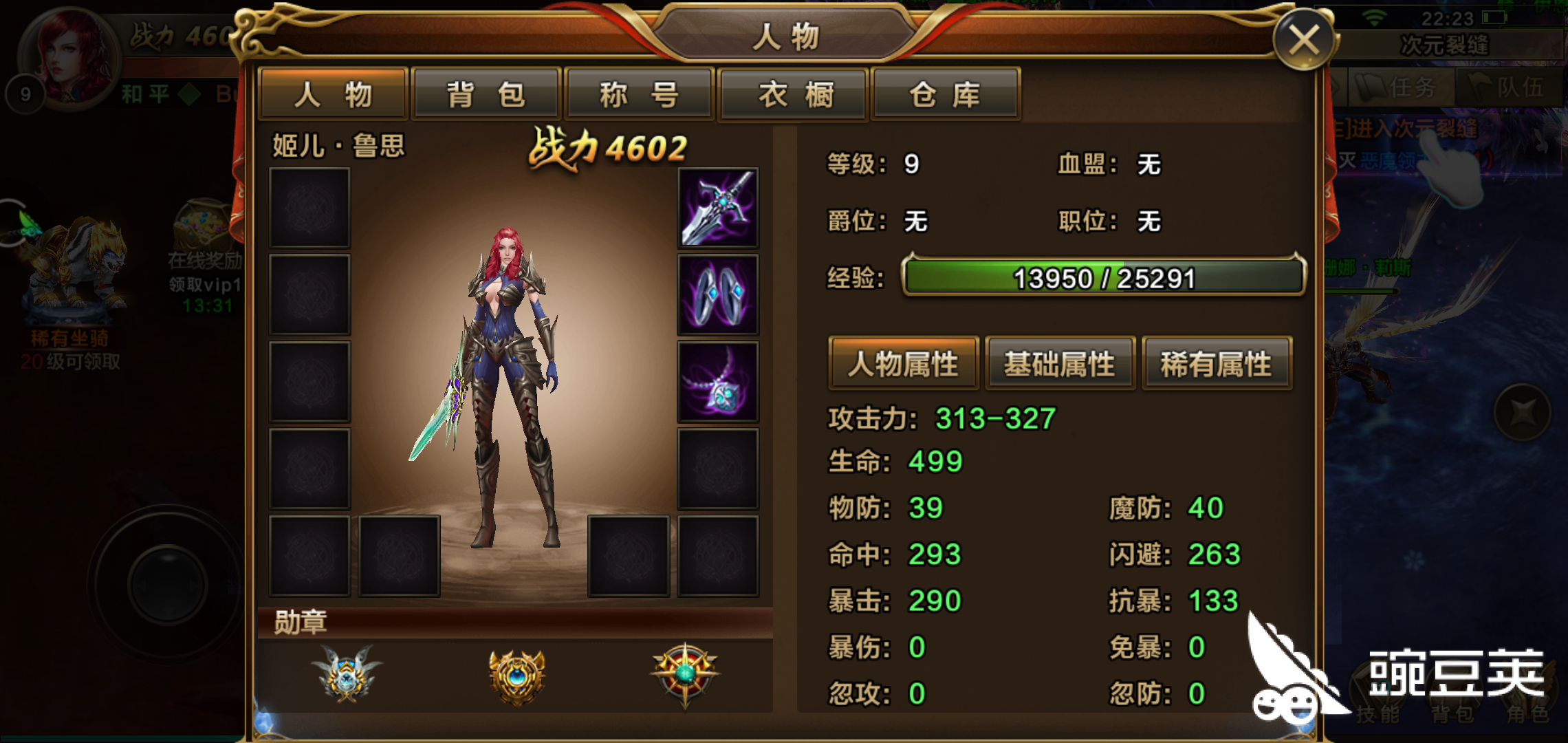Tap the silver winged medal icon
The image size is (1568, 743).
pos(346,674)
